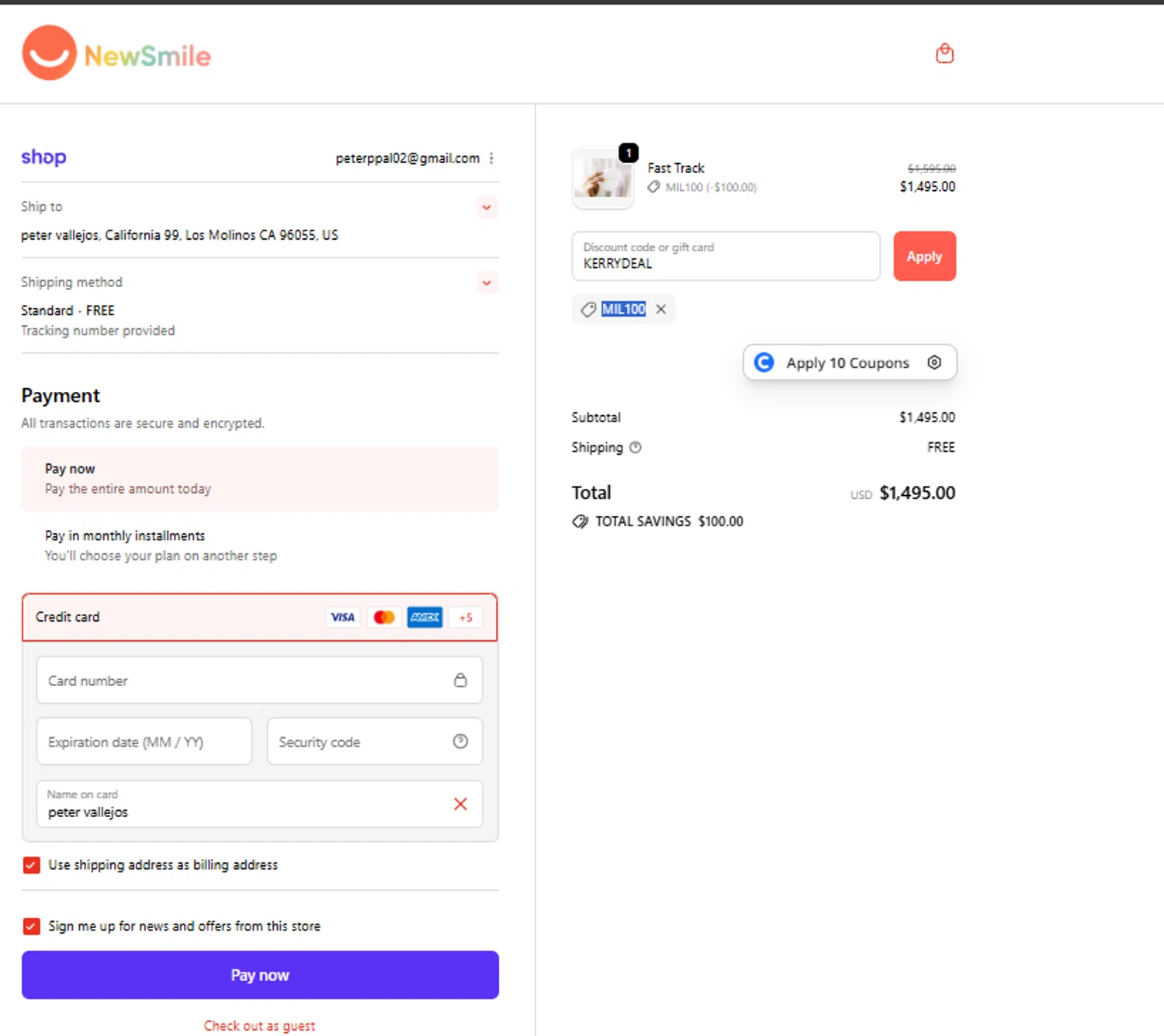Screen dimensions: 1164x1036
Task: Show the +5 additional card types
Action: (466, 618)
